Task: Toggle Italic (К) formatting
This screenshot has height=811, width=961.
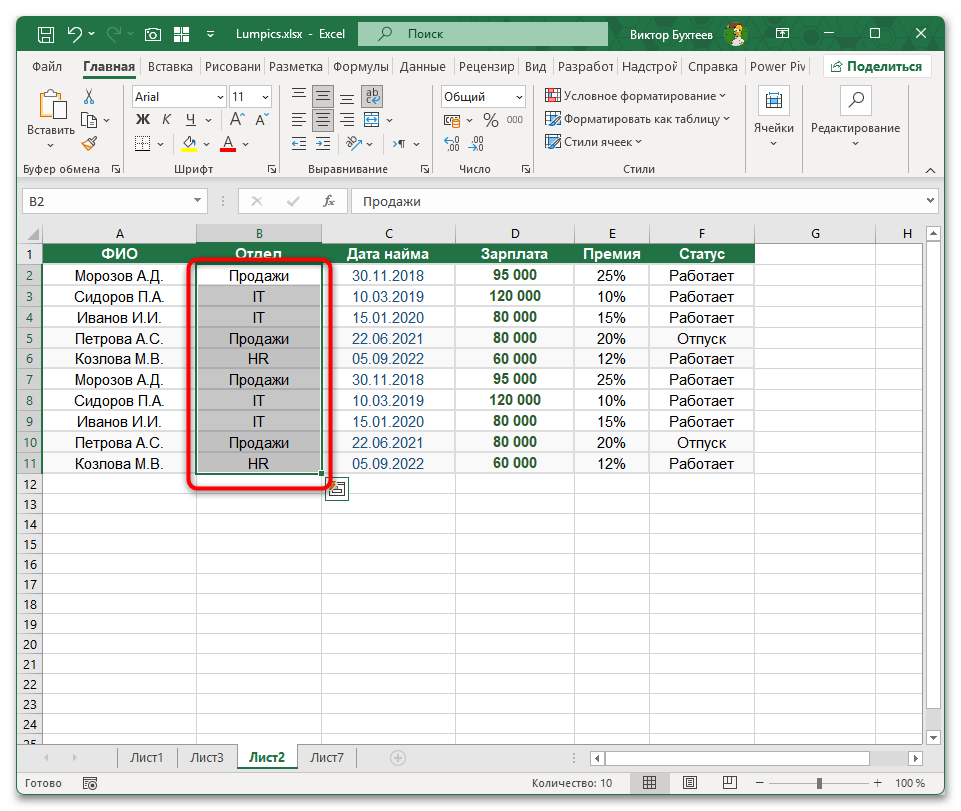Action: click(167, 120)
